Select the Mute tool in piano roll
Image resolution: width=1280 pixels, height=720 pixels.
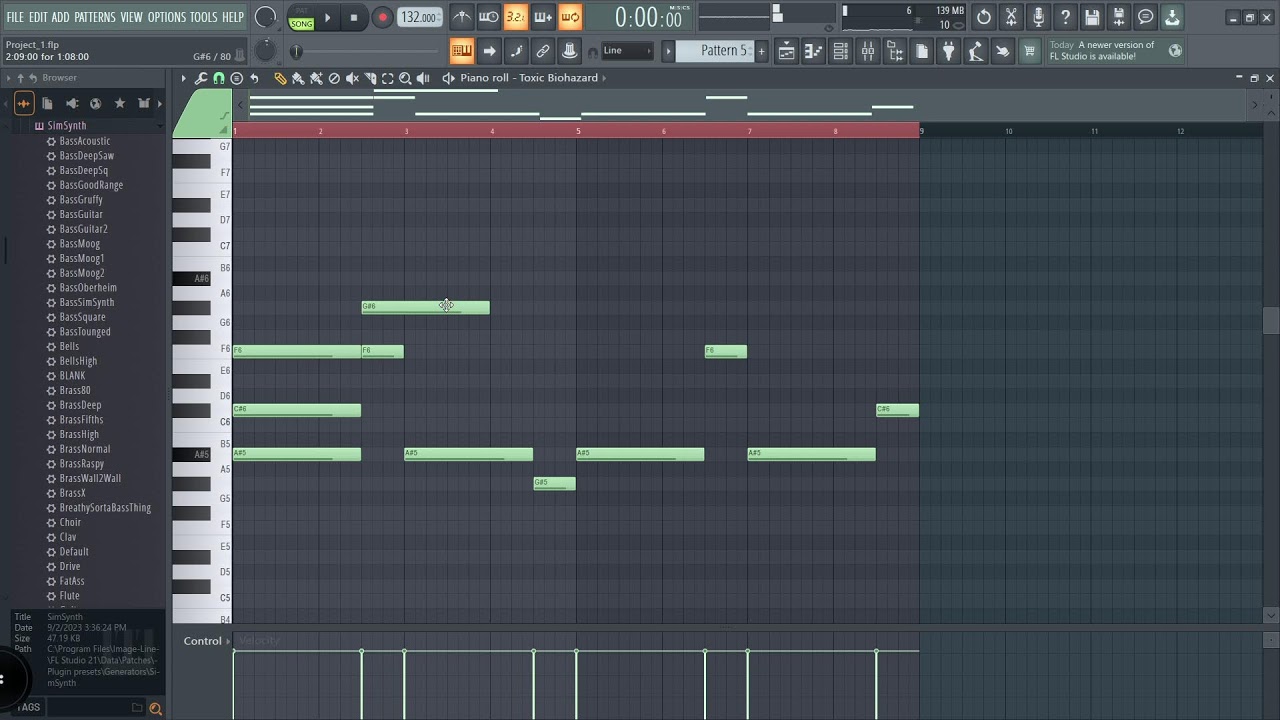click(352, 78)
